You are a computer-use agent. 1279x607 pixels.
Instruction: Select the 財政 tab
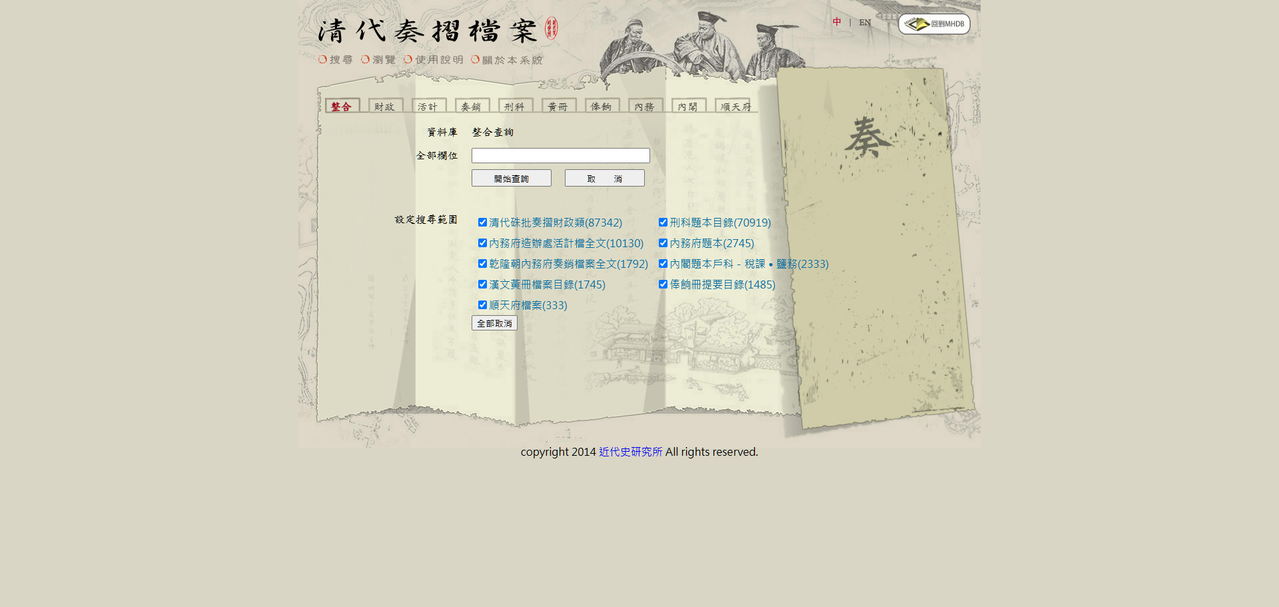[x=385, y=106]
